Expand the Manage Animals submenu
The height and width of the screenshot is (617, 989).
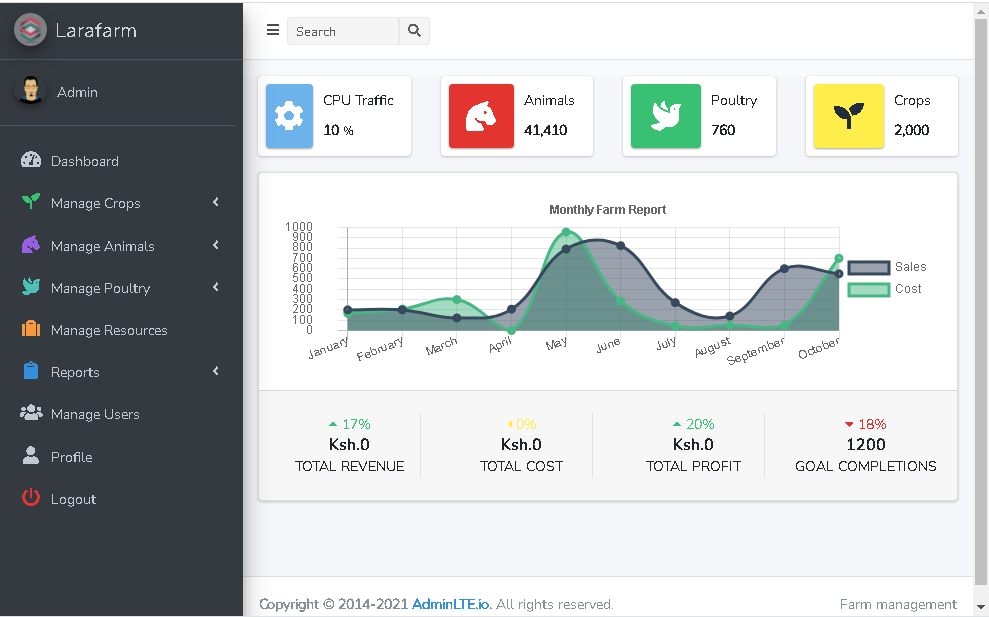213,246
